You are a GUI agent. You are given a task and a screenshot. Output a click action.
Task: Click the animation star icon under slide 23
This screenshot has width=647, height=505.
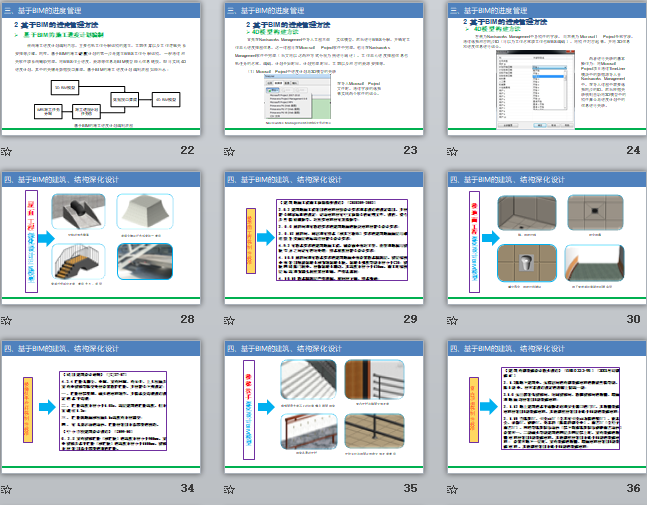[229, 151]
